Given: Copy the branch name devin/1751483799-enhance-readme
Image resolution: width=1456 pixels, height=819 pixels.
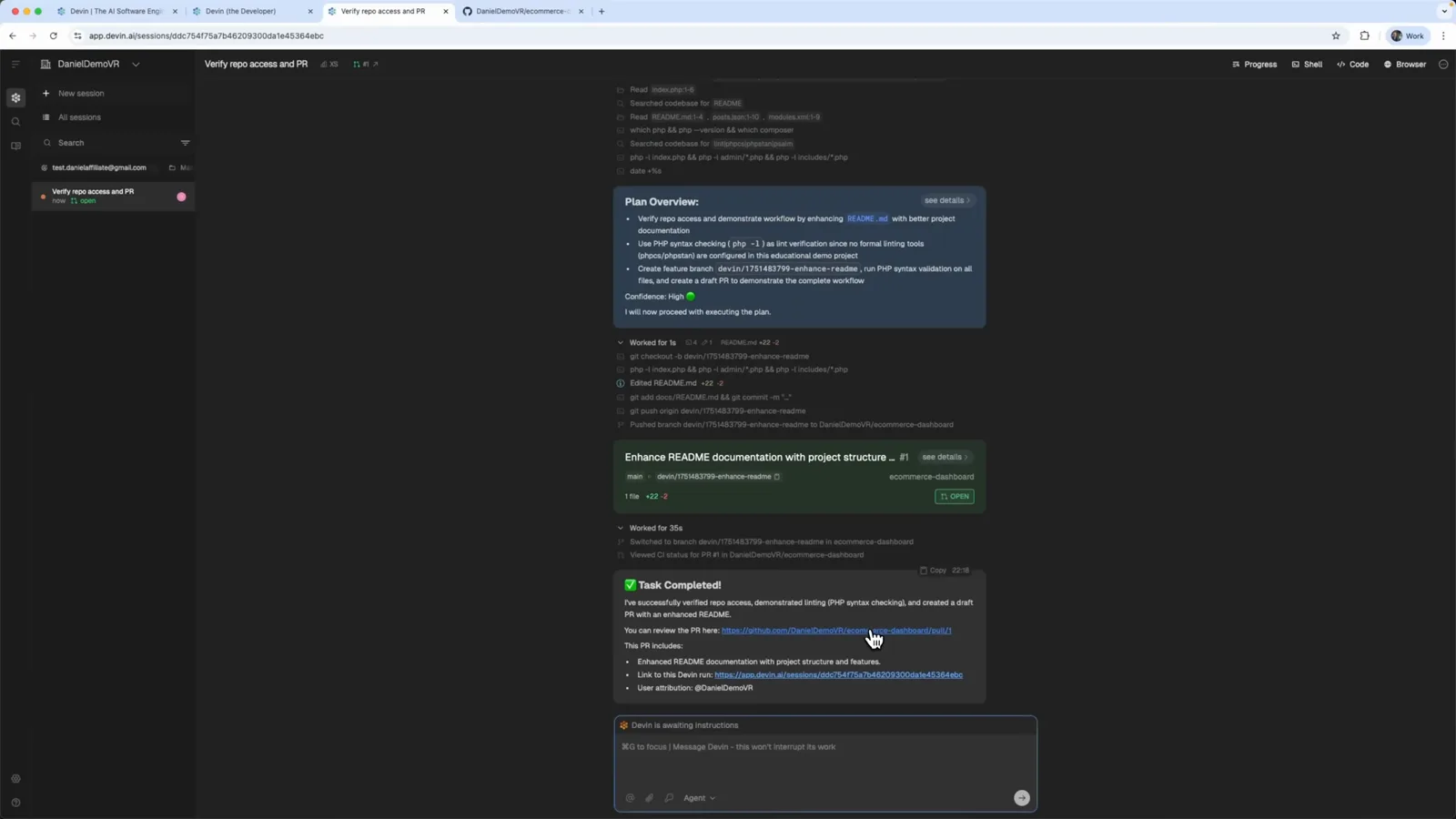Looking at the screenshot, I should [776, 477].
